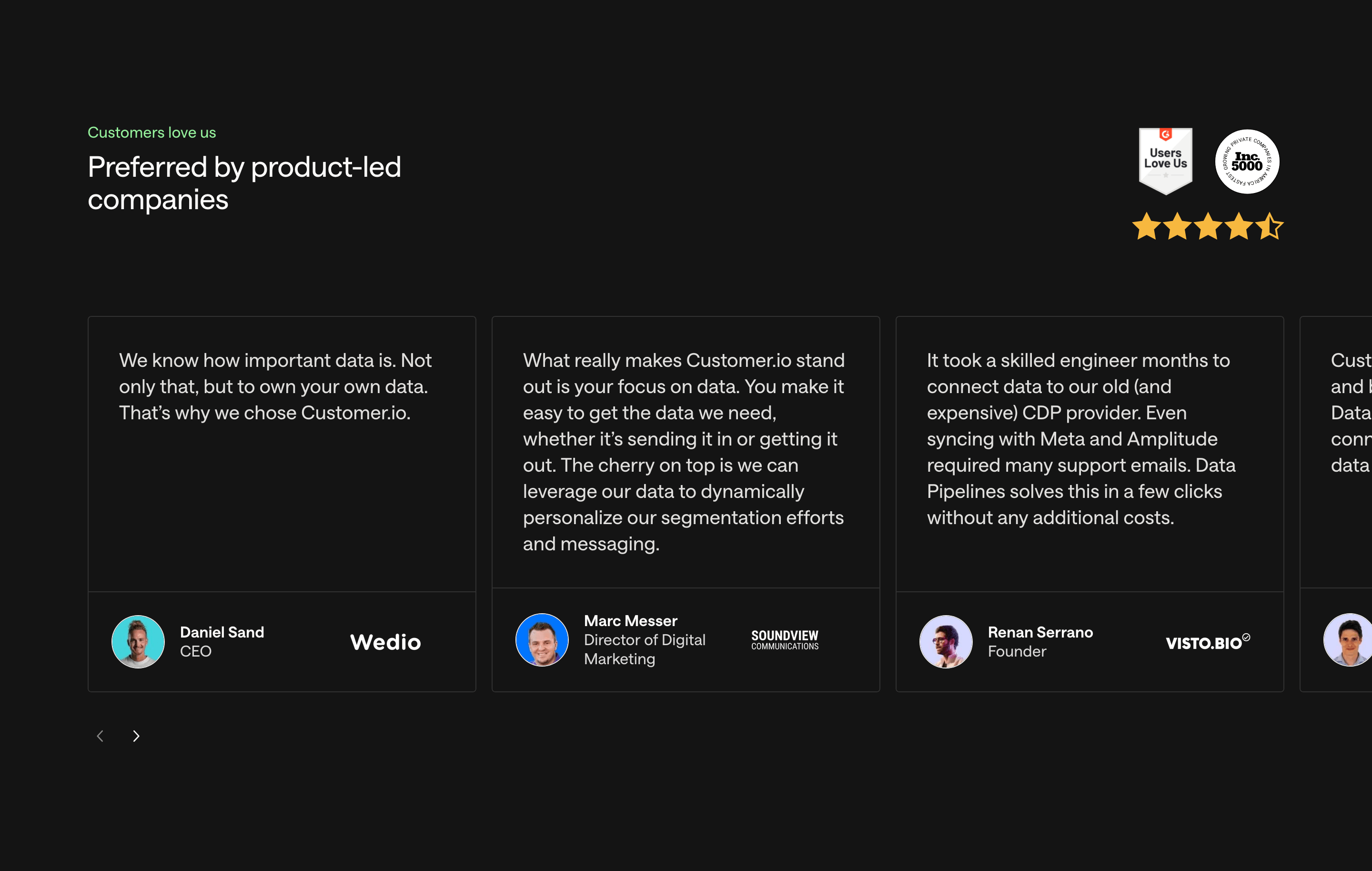Select the name Renan Serrano
1372x871 pixels.
(x=1040, y=632)
